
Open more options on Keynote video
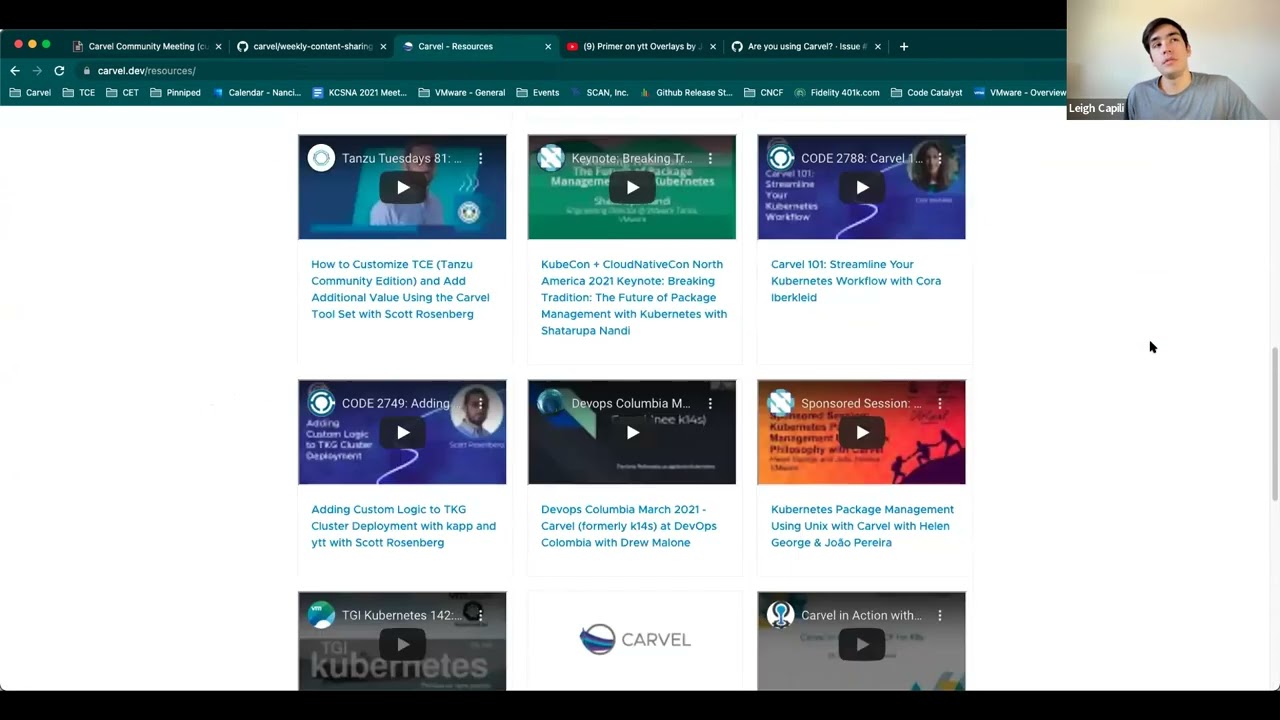coord(710,159)
